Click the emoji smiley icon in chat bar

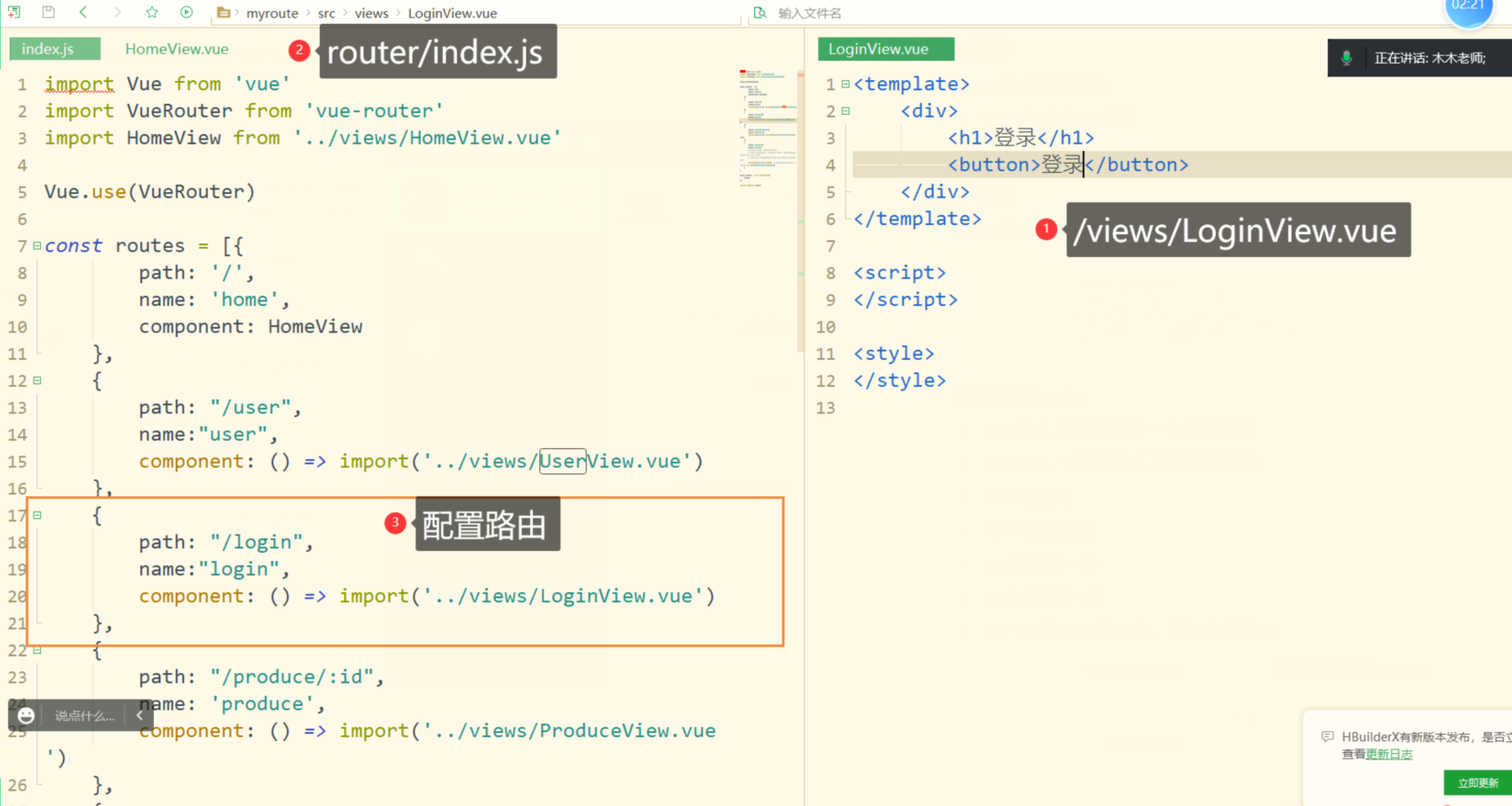pyautogui.click(x=26, y=716)
